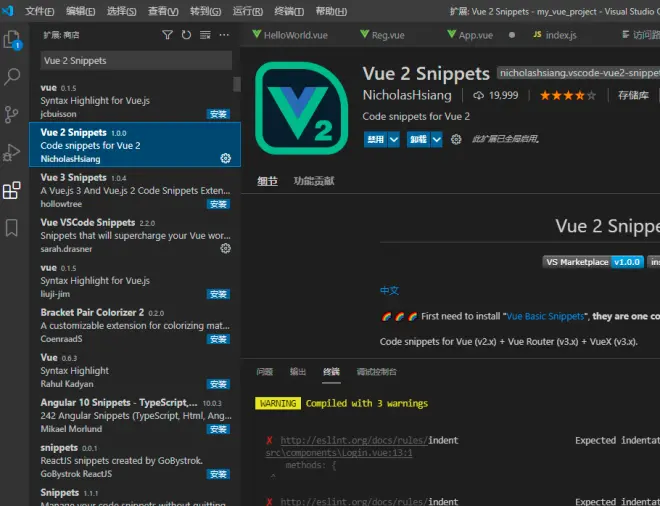Image resolution: width=660 pixels, height=506 pixels.
Task: Open the Run and Debug view
Action: coord(11,152)
